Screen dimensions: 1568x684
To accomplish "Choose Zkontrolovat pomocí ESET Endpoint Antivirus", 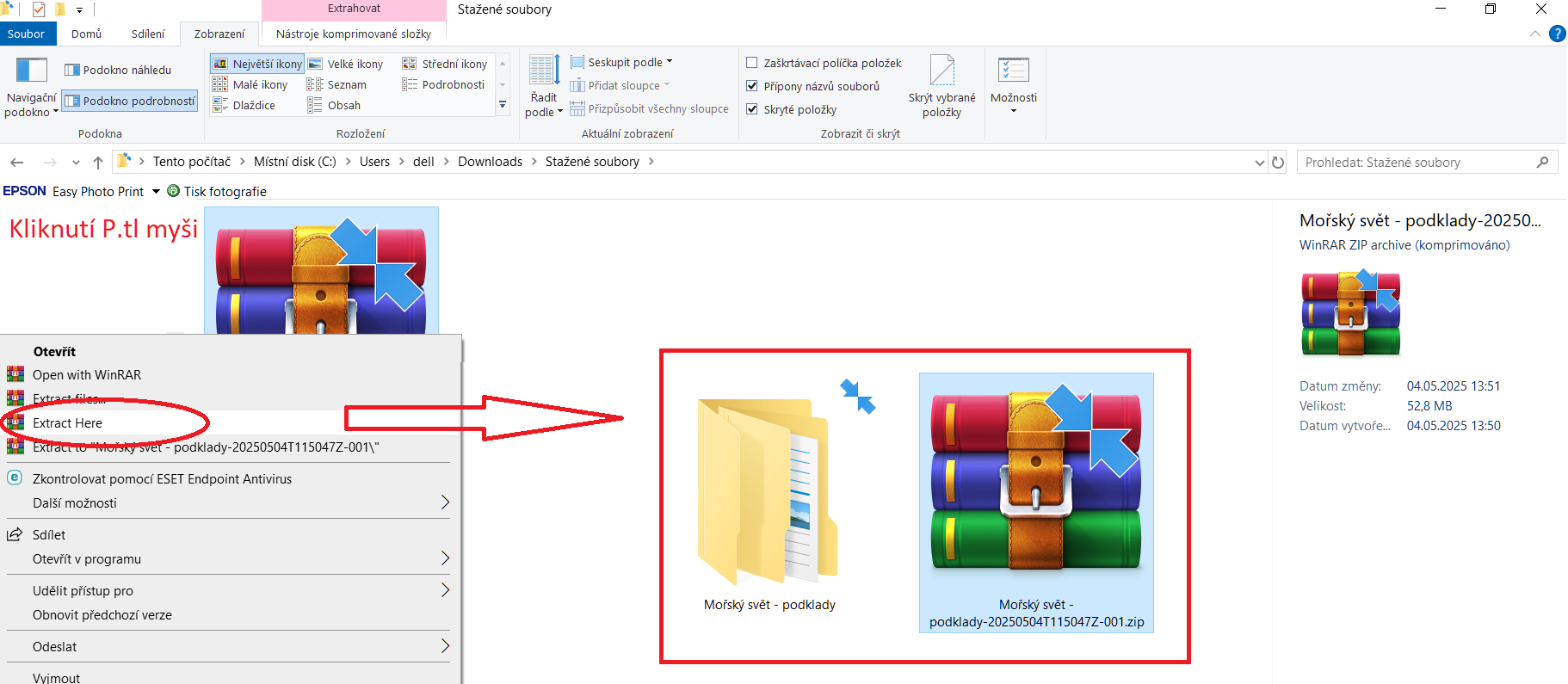I will (x=162, y=479).
